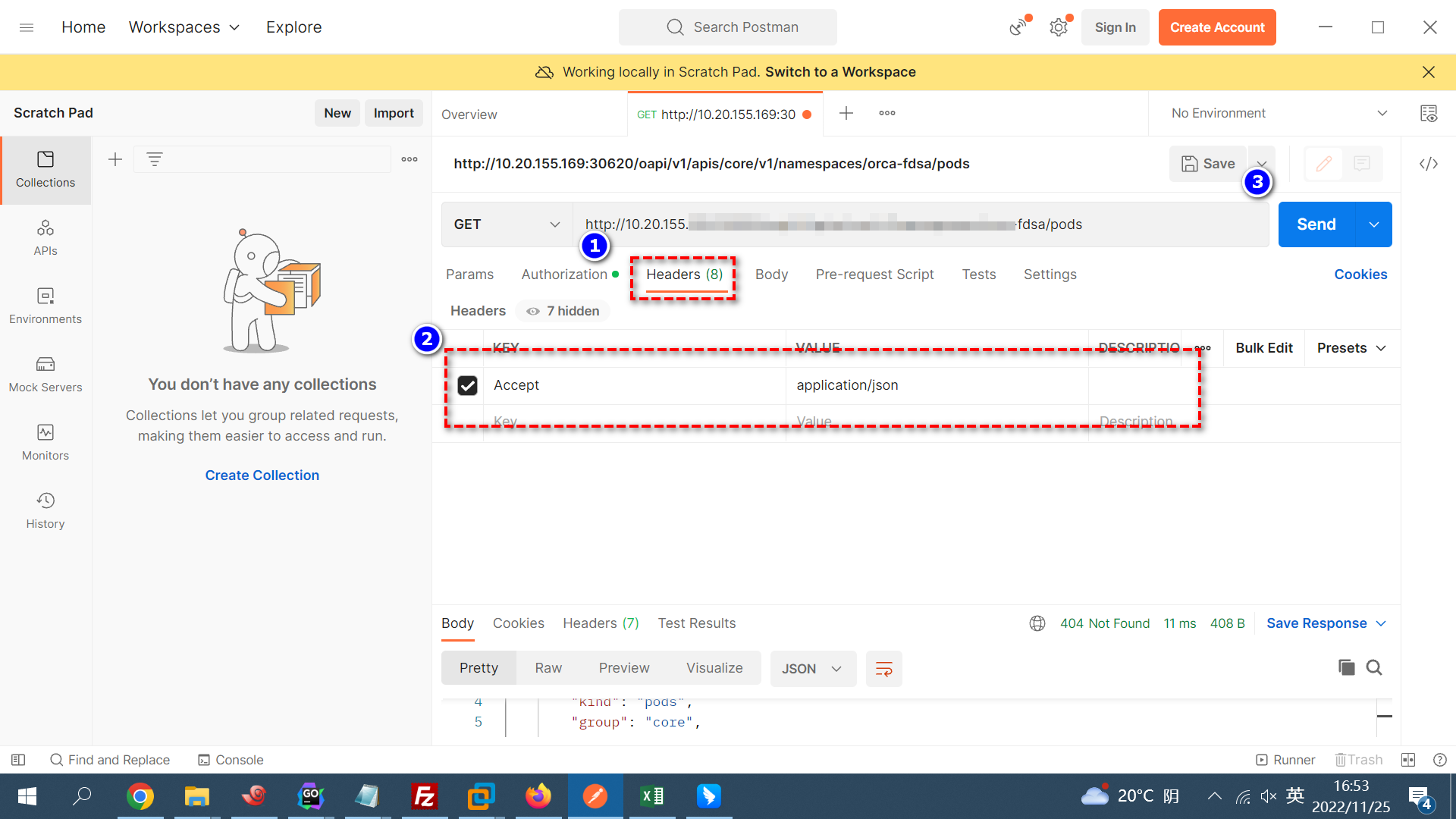Open the JSON format dropdown
Screen dimensions: 1456x819
point(812,669)
